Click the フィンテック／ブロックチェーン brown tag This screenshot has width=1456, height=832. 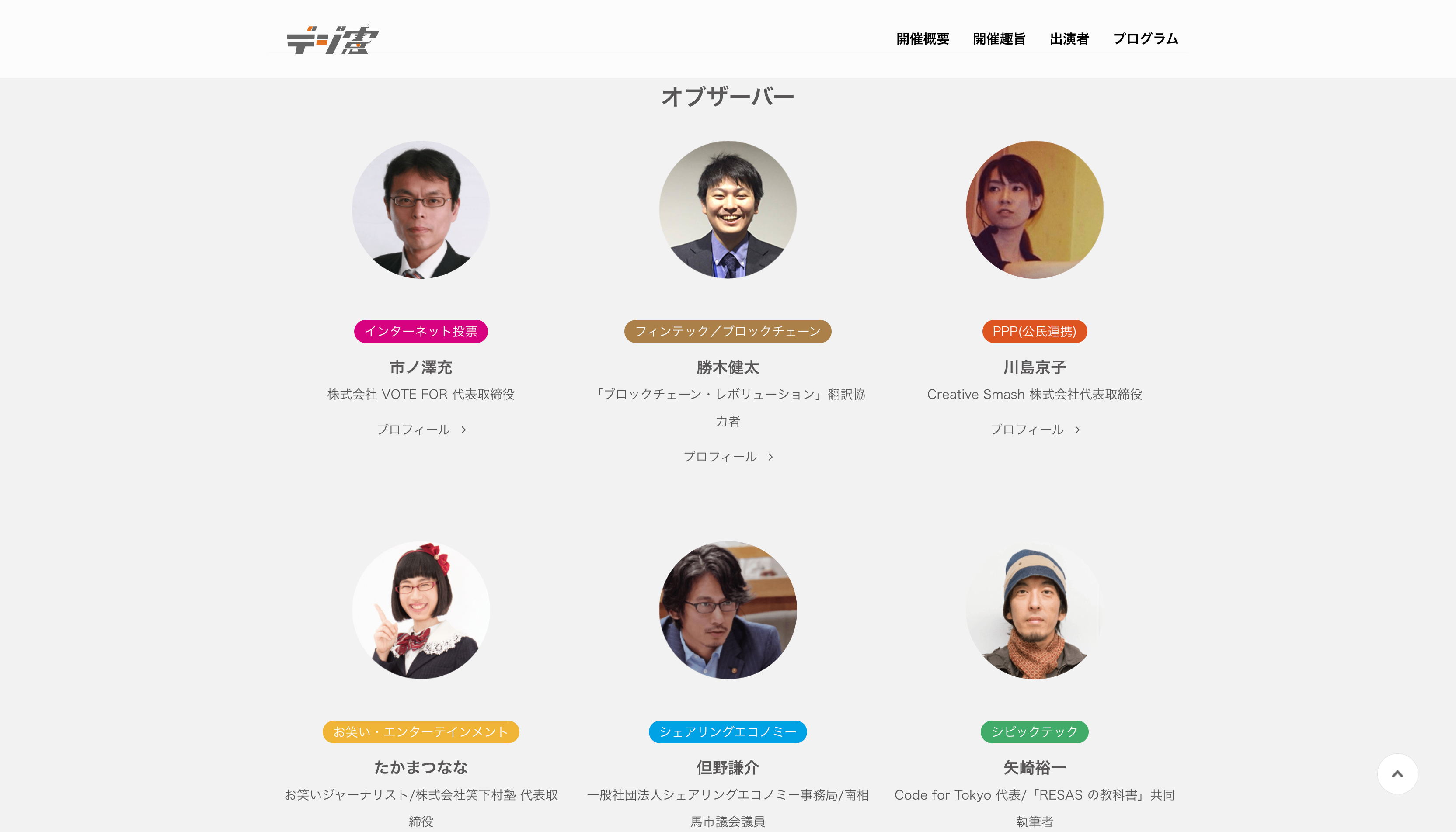coord(728,331)
